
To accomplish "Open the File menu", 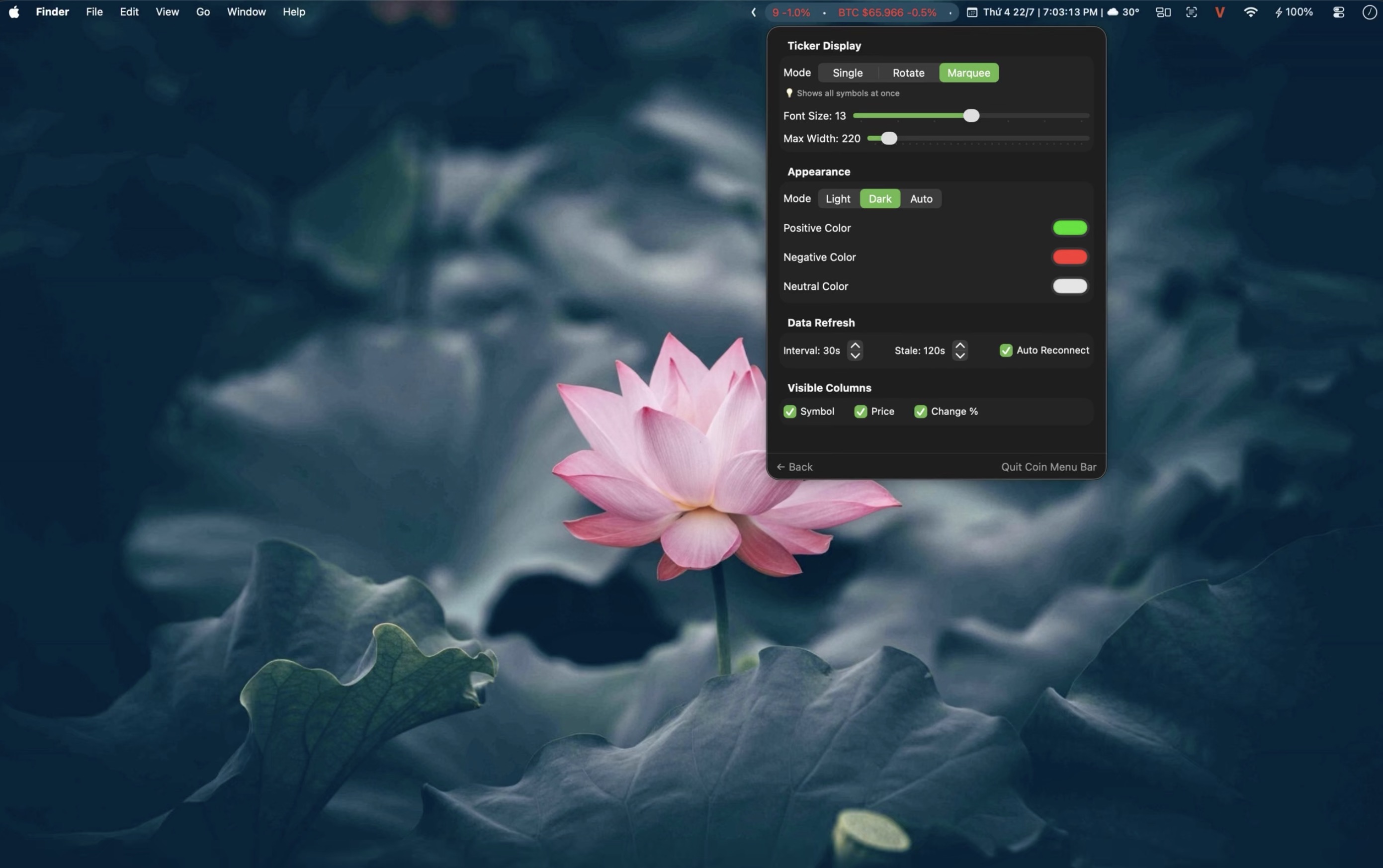I will click(x=94, y=11).
